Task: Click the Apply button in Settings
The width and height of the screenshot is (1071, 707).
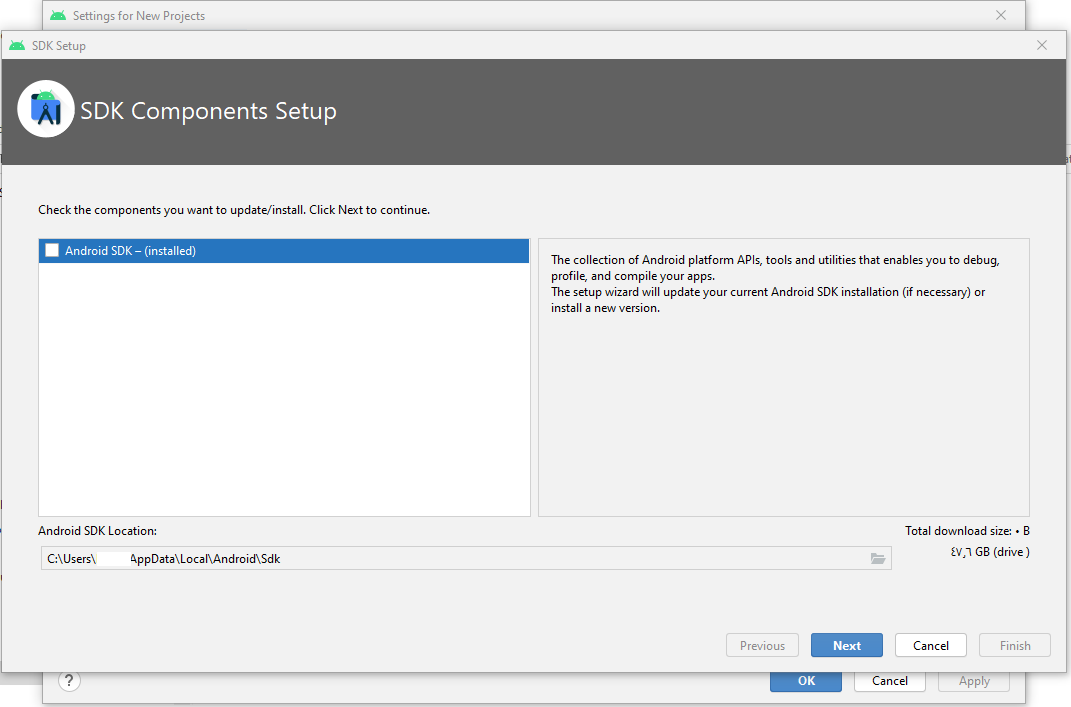Action: (973, 681)
